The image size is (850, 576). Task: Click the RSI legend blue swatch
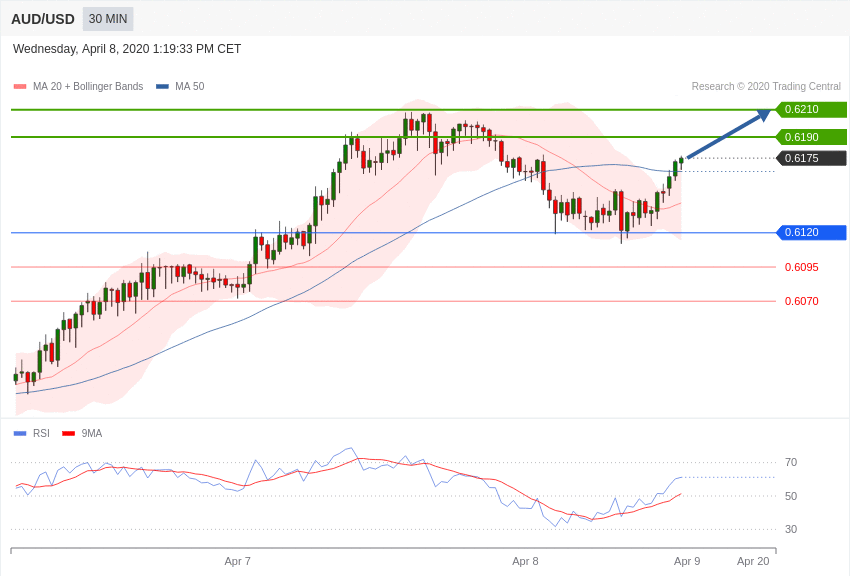20,433
